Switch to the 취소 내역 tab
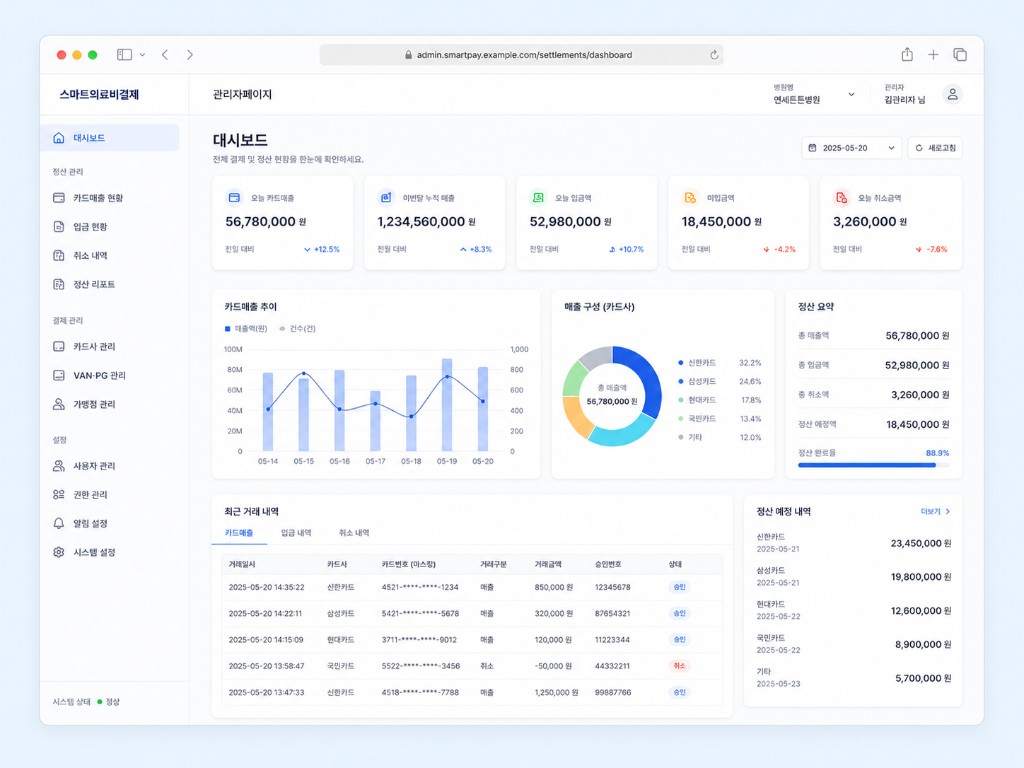 354,533
